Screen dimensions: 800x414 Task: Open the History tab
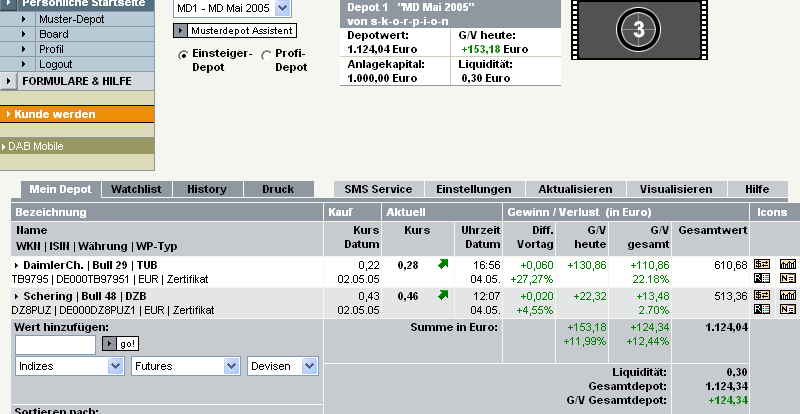point(207,189)
